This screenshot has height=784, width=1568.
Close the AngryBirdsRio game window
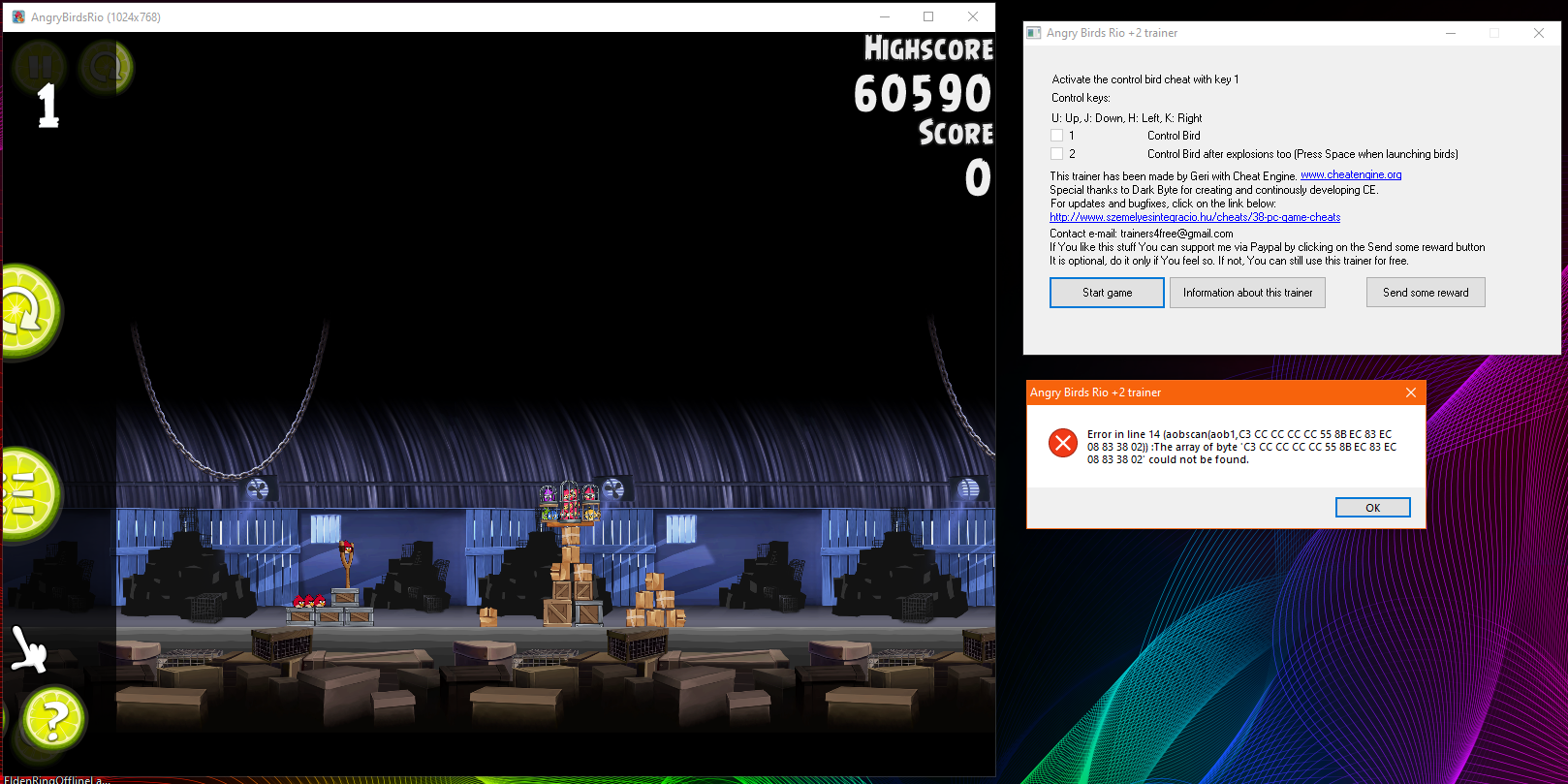click(973, 16)
